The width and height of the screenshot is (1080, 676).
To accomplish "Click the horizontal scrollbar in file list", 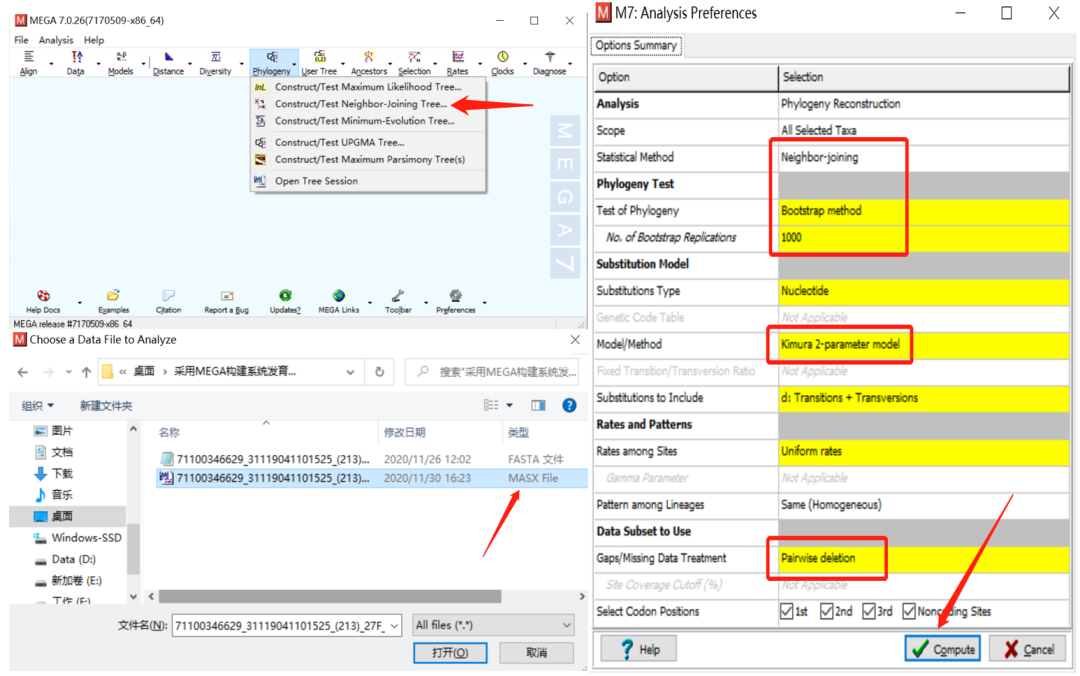I will tap(330, 596).
